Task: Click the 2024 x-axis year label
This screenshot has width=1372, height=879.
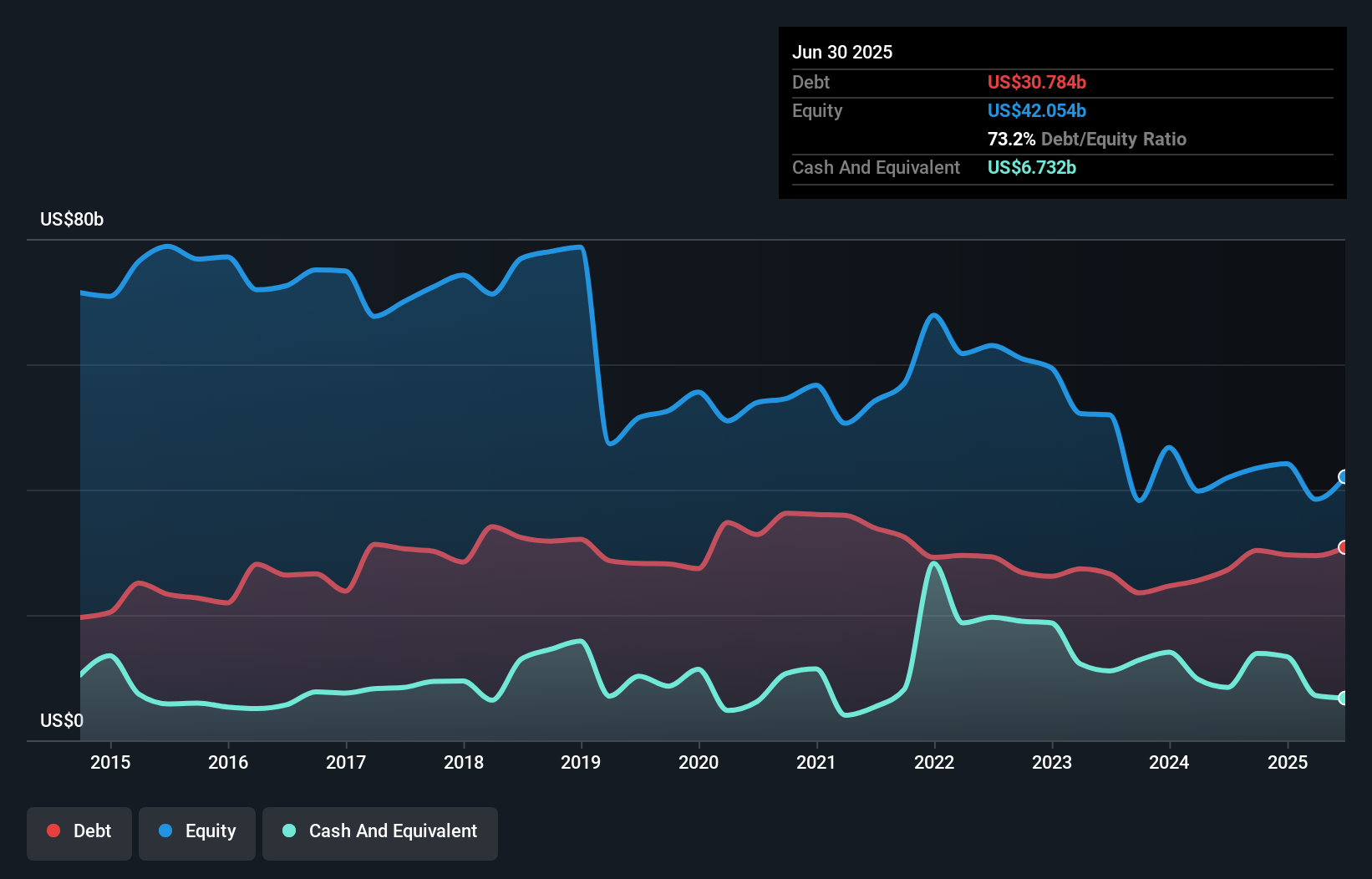Action: [x=1169, y=762]
